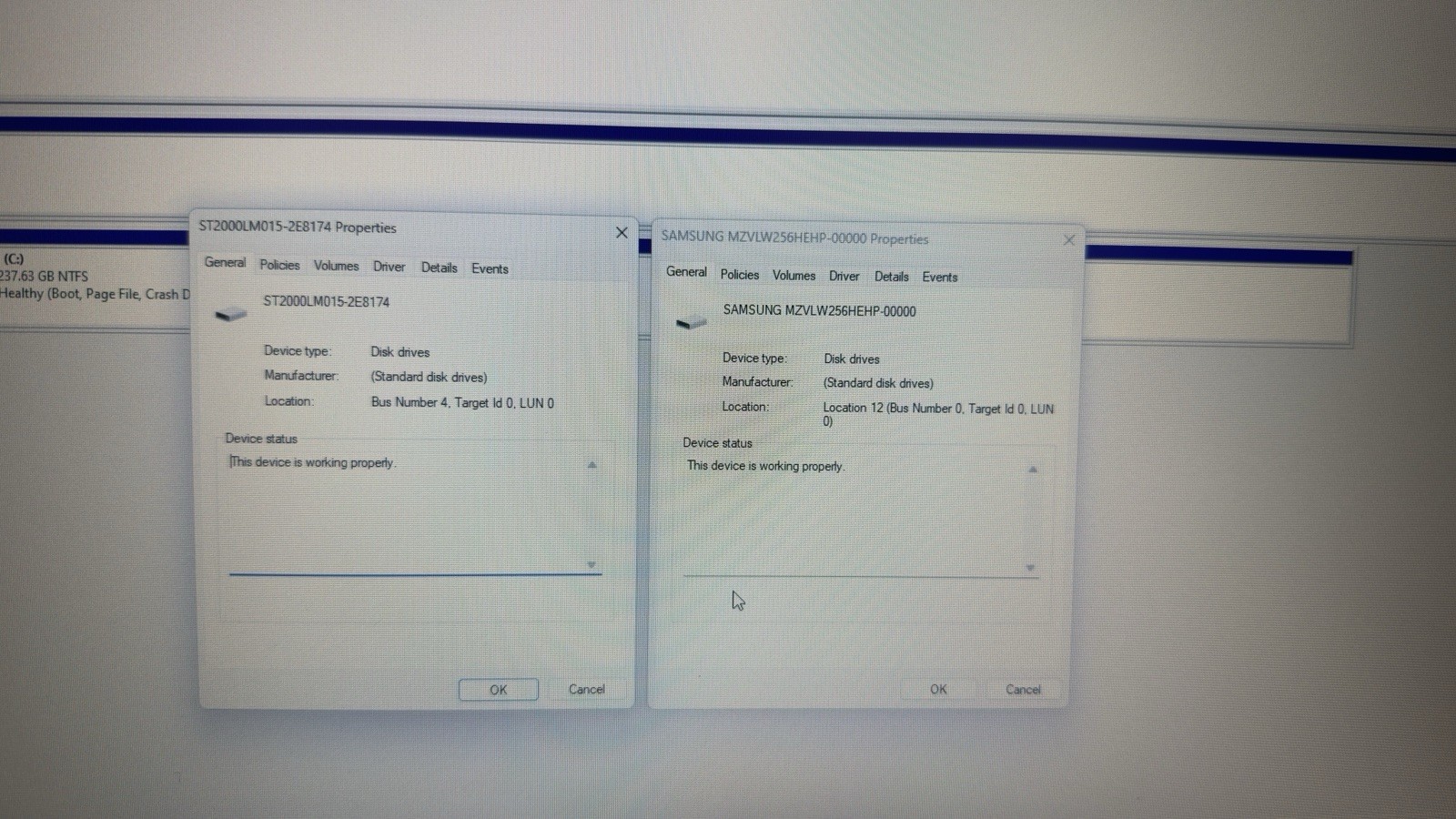Switch to Driver tab in Samsung Properties
This screenshot has width=1456, height=819.
tap(844, 276)
